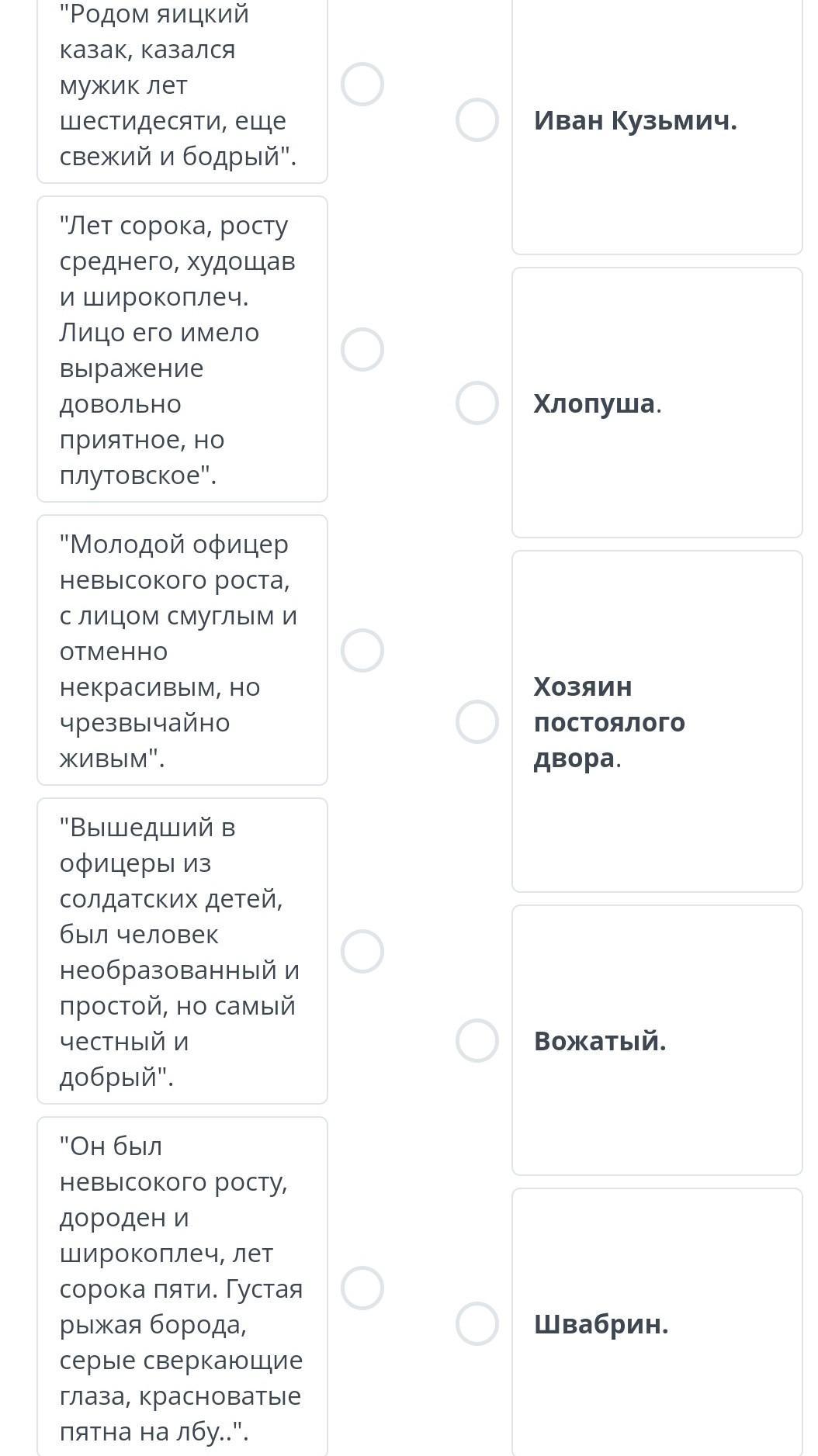The image size is (818, 1456).
Task: Click the Хлопуша answer label
Action: point(594,404)
